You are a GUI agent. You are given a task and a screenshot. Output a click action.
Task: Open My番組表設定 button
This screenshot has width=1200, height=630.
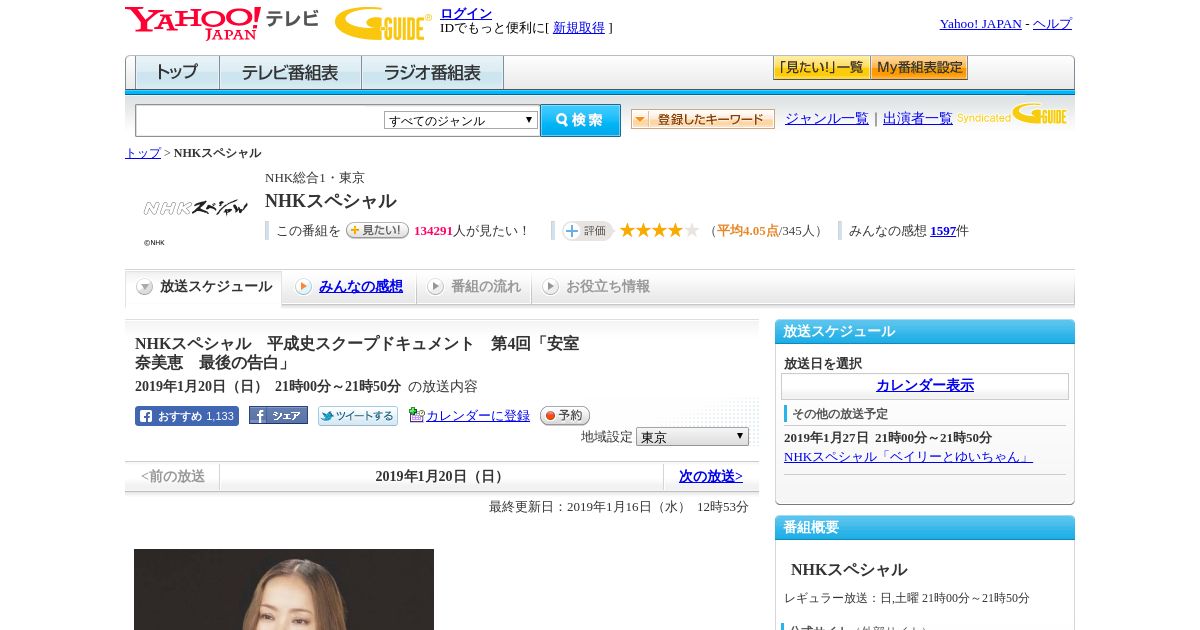click(919, 68)
